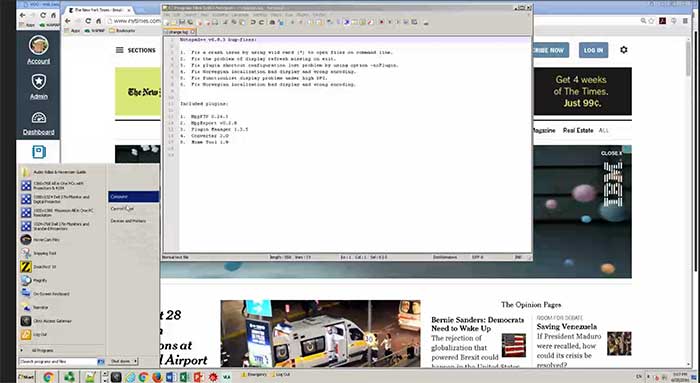Click the browser address bar showing nytimes.com
Viewport: 700px width, 383px height.
[x=134, y=21]
